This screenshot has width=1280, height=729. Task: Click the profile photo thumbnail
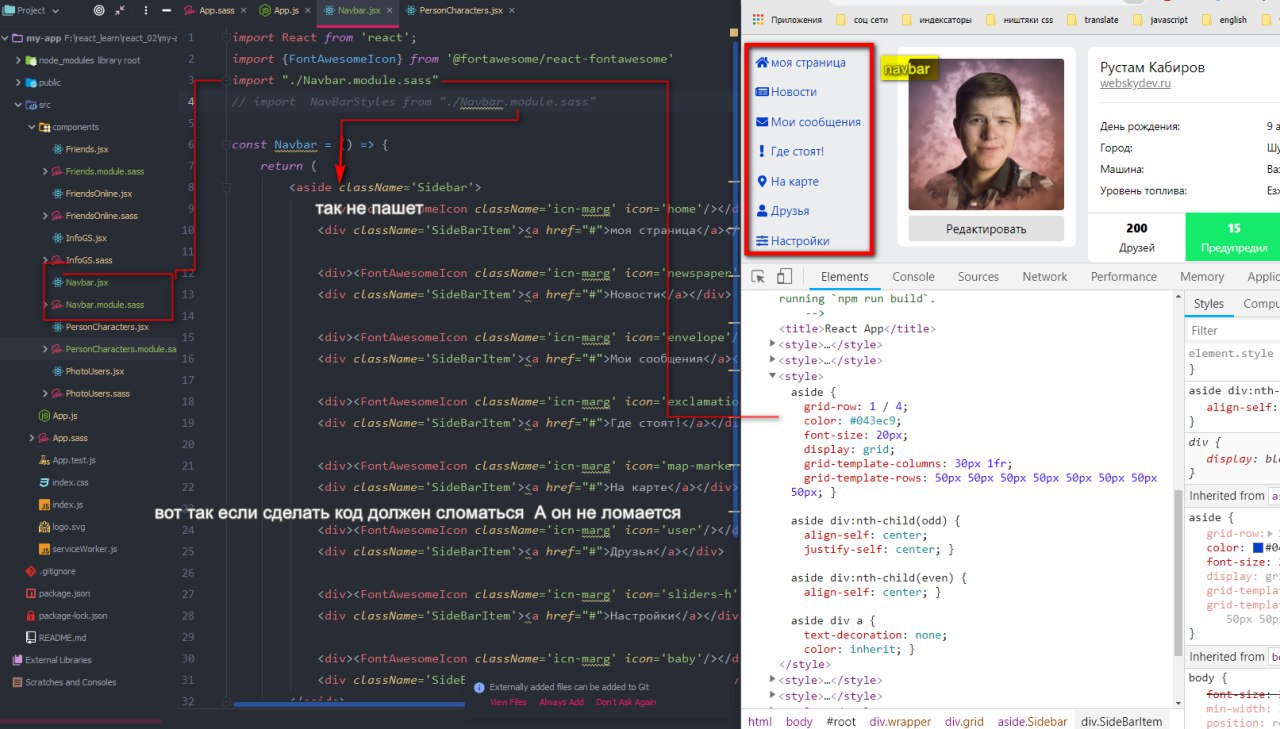[986, 133]
